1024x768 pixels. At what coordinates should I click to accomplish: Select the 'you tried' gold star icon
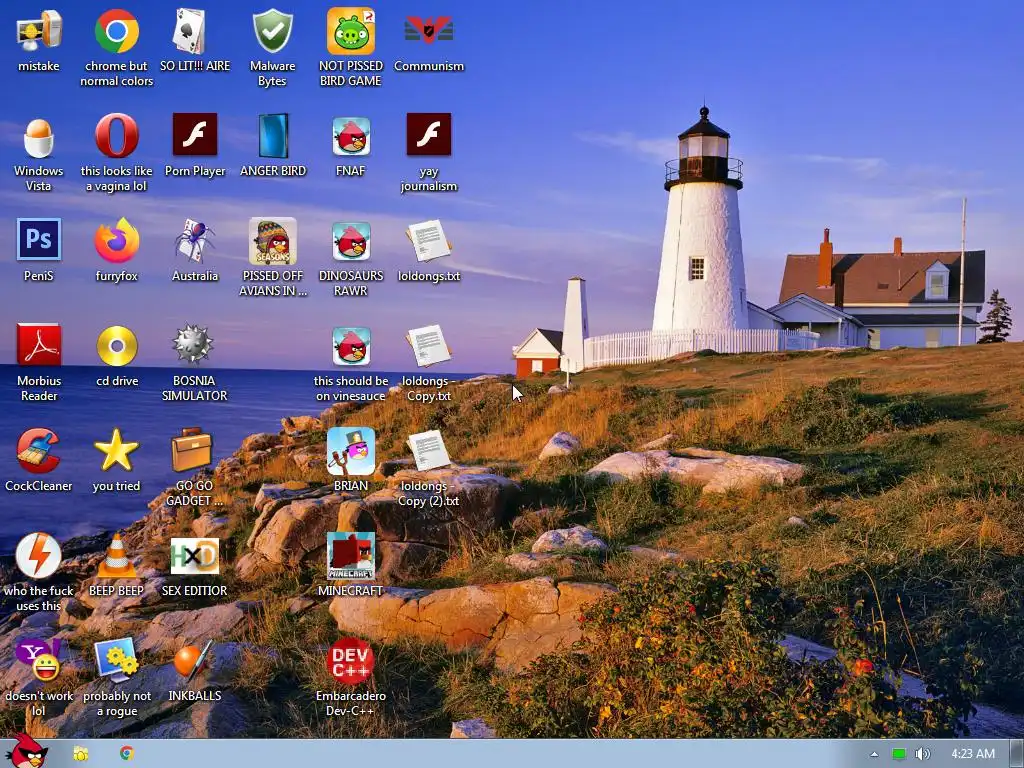pyautogui.click(x=116, y=451)
